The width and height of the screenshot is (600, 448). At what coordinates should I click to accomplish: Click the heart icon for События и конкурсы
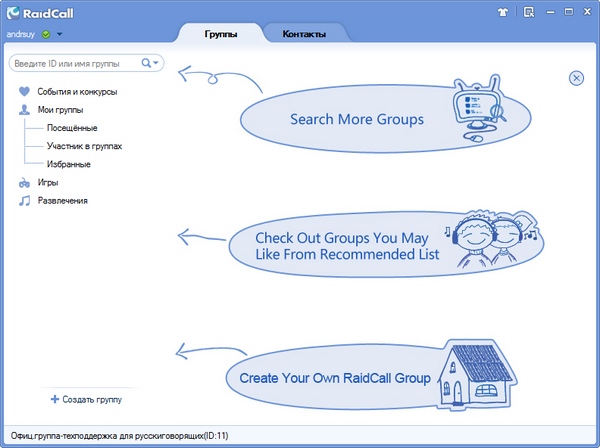pos(24,92)
